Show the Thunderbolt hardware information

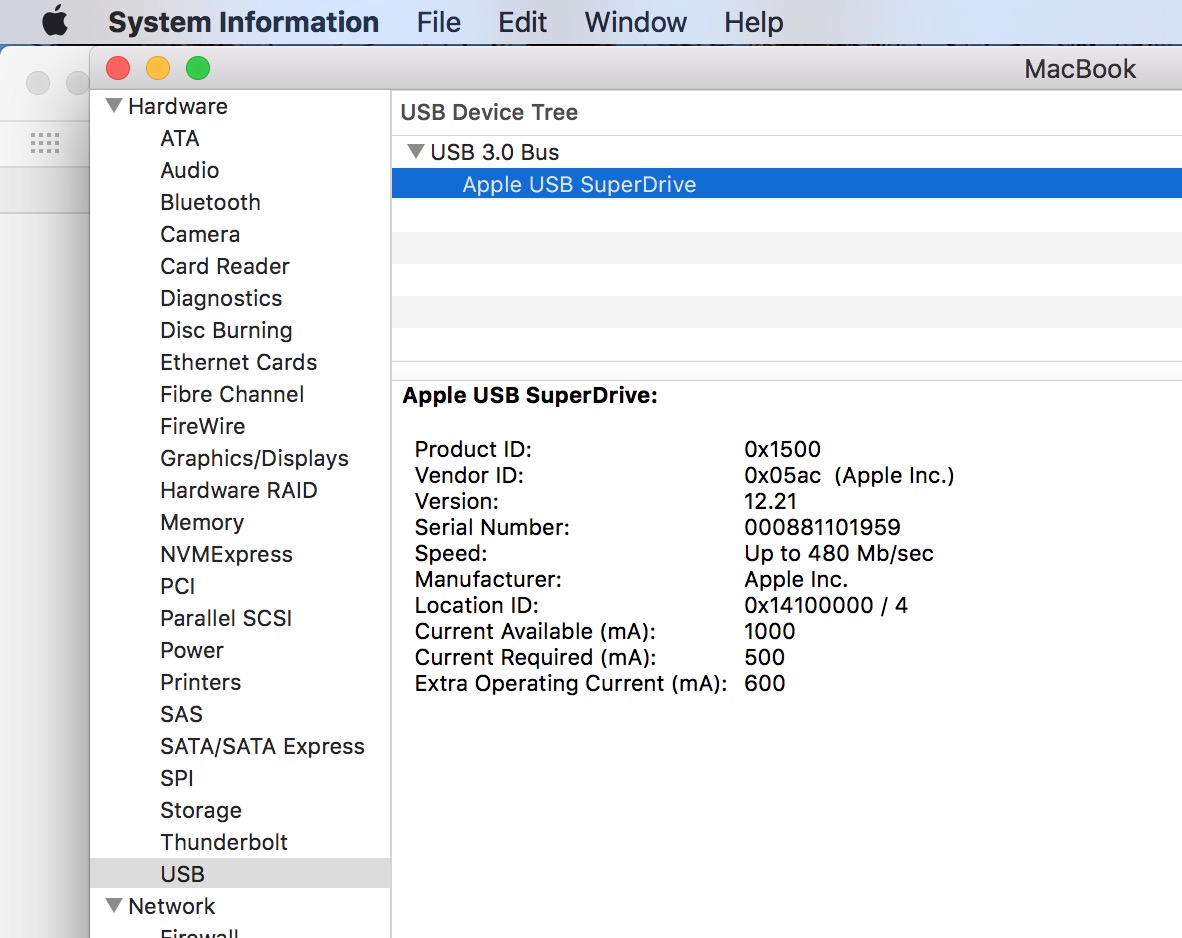click(224, 842)
